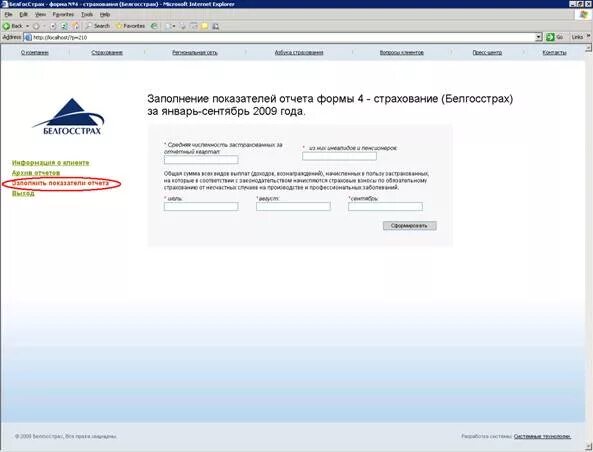593x452 pixels.
Task: Focus the 'июль' payments input field
Action: click(x=201, y=207)
